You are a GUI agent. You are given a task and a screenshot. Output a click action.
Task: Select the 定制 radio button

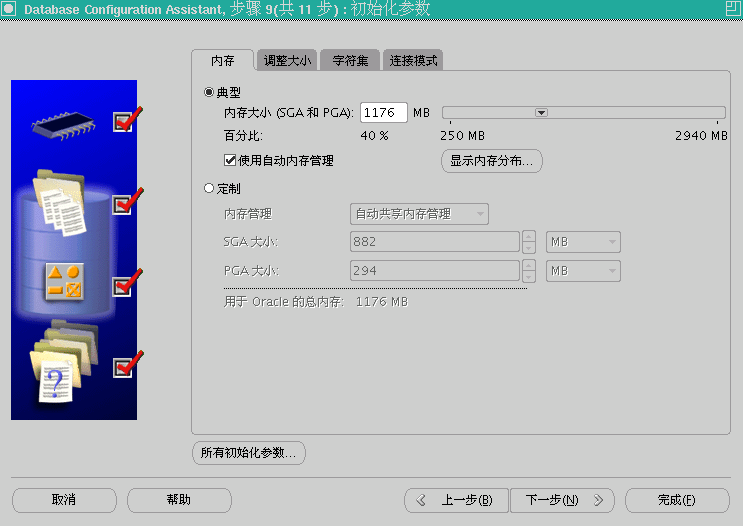(x=209, y=188)
